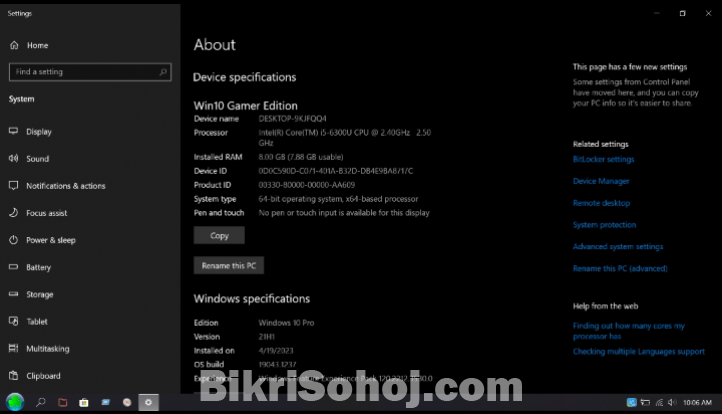722x414 pixels.
Task: Select Storage in the sidebar
Action: coord(40,295)
